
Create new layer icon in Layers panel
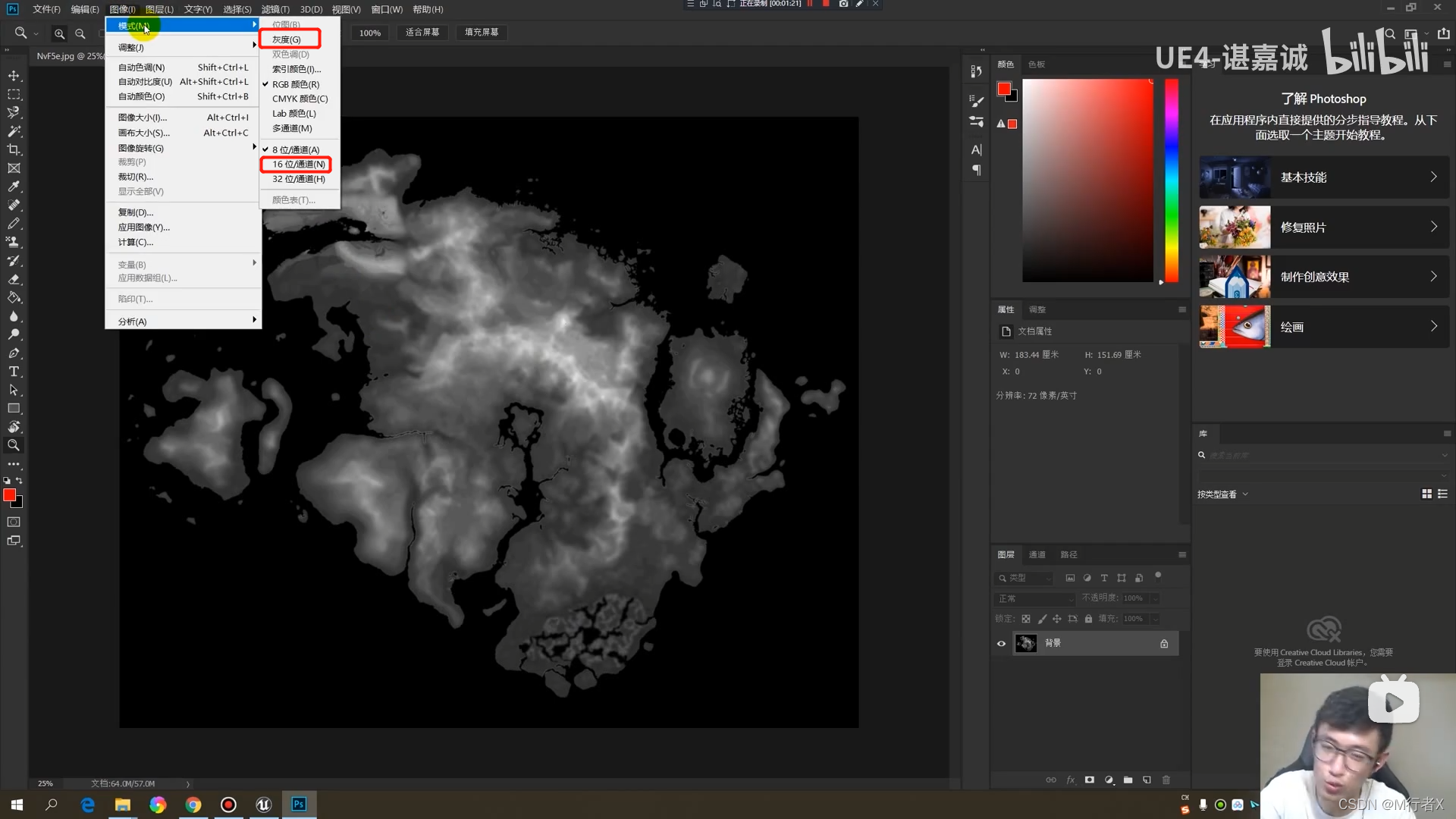point(1147,780)
